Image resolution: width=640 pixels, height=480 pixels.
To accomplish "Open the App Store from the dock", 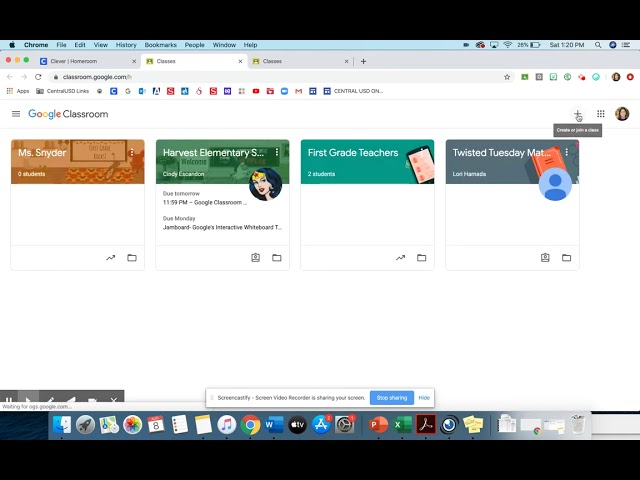I will (321, 425).
